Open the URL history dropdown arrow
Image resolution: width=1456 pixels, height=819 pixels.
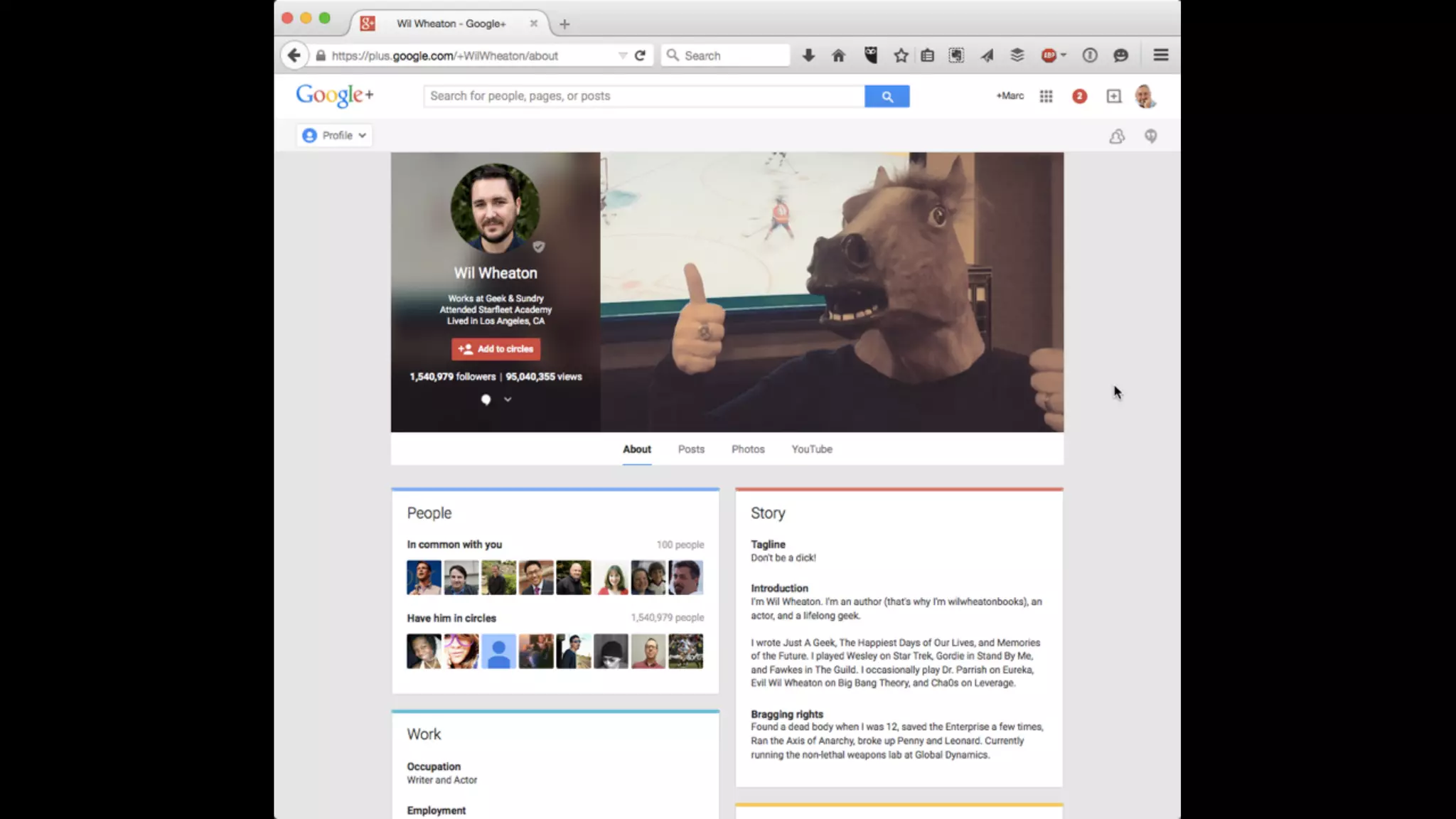coord(622,55)
